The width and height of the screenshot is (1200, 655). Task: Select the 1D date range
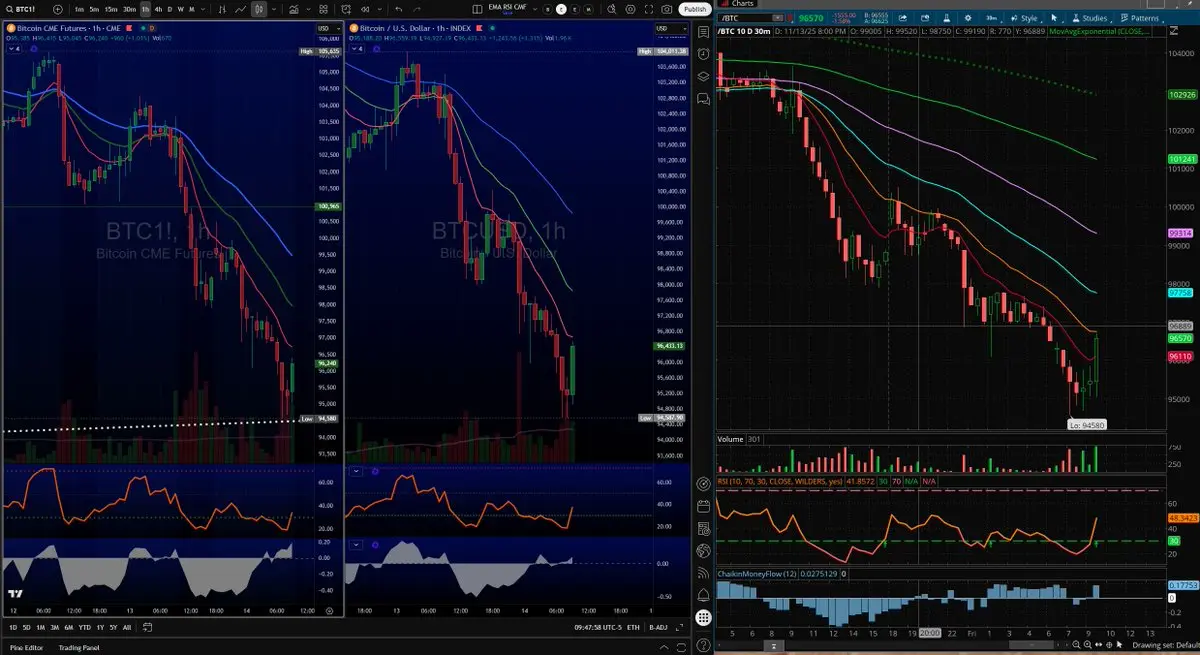(x=13, y=627)
